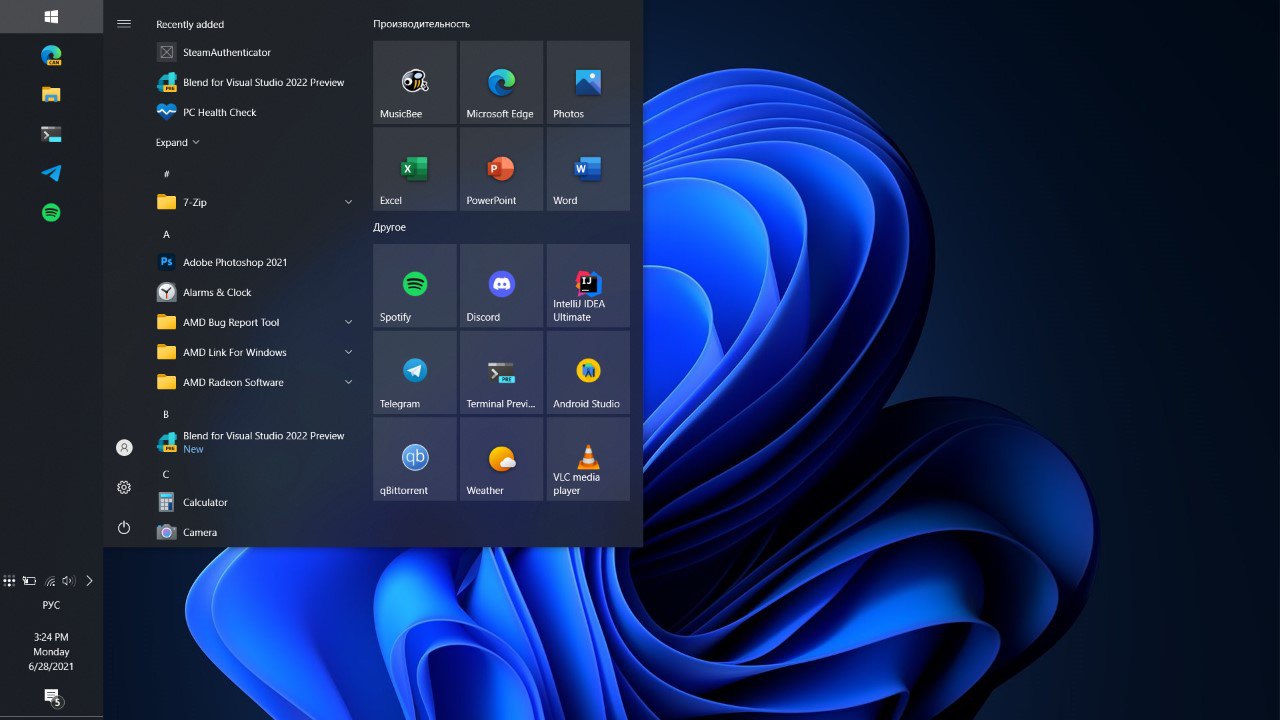Click the C letter header
Image resolution: width=1280 pixels, height=720 pixels.
tap(166, 474)
